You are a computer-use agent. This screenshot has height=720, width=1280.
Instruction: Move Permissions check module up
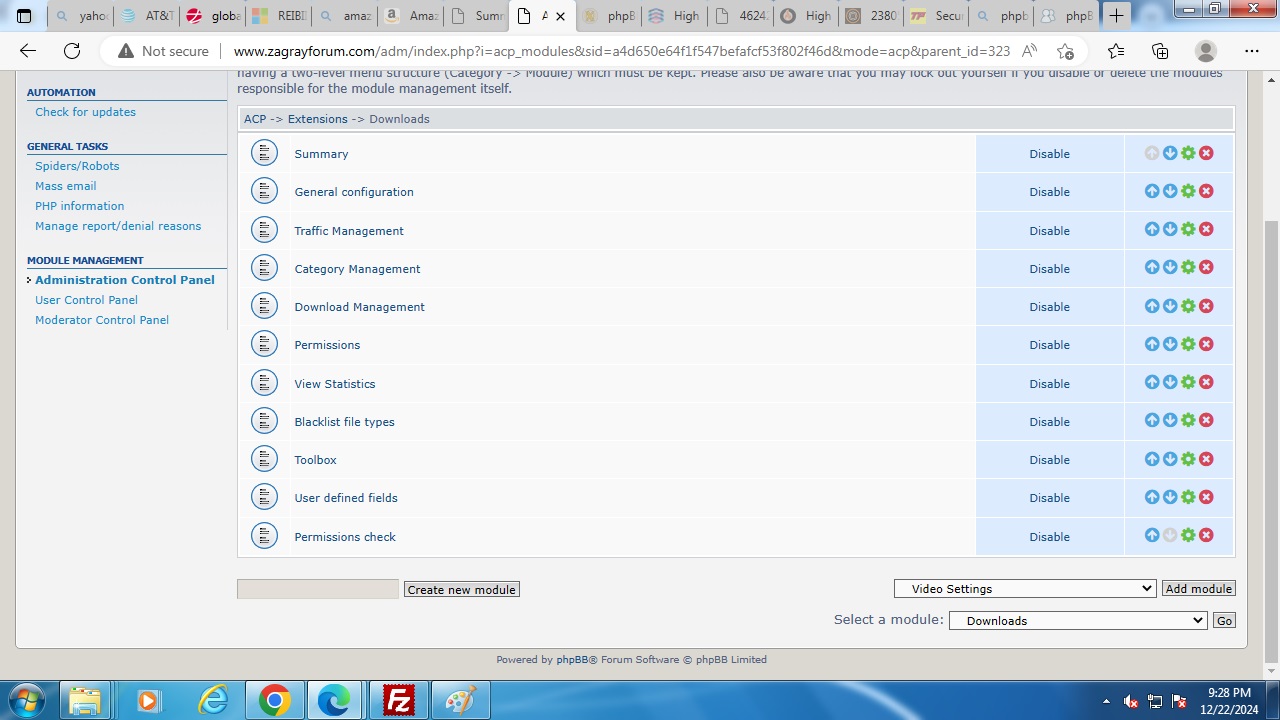pos(1152,535)
